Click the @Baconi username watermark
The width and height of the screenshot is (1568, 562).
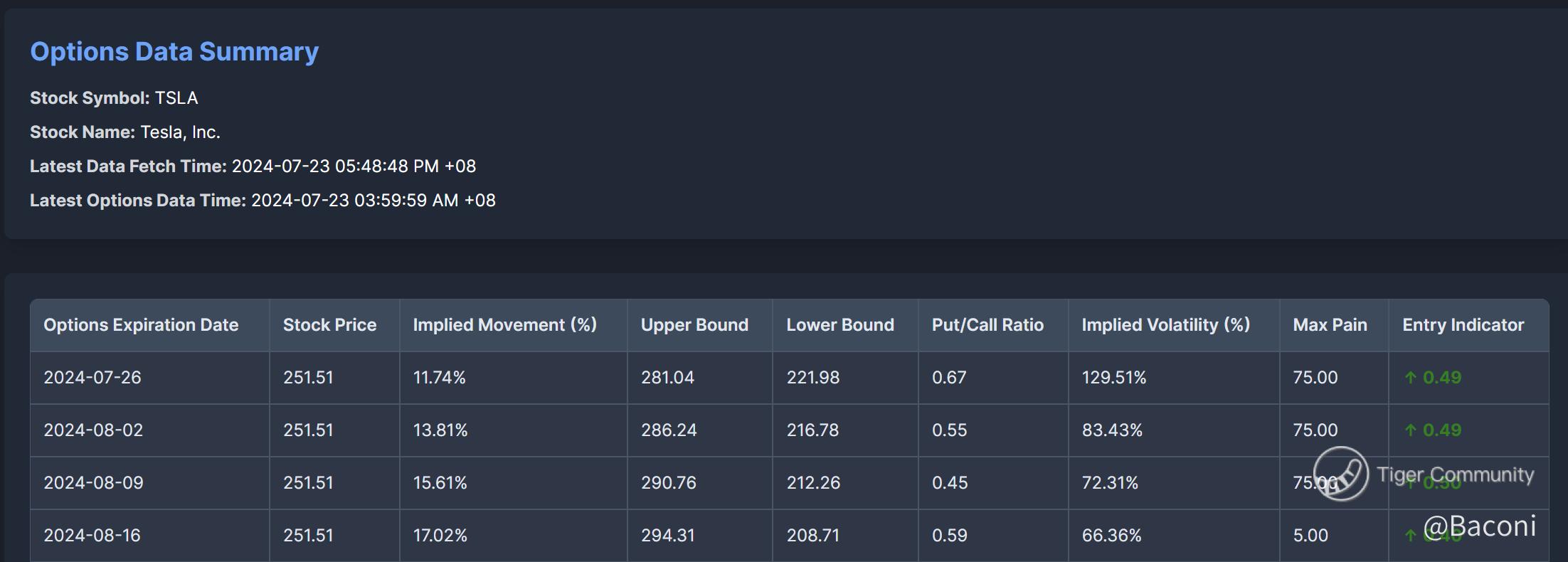click(1479, 526)
